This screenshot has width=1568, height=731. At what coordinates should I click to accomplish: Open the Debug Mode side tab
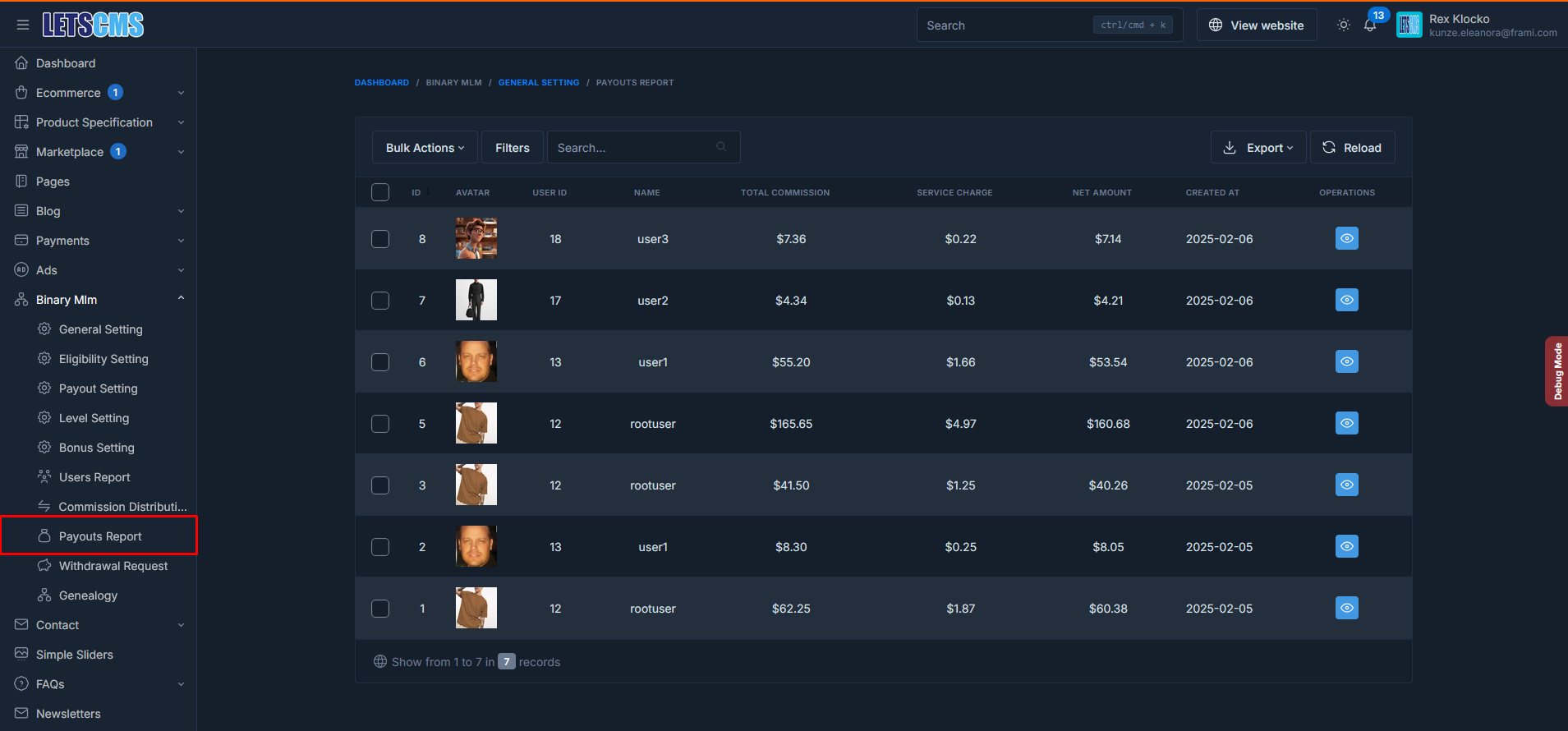[x=1557, y=371]
